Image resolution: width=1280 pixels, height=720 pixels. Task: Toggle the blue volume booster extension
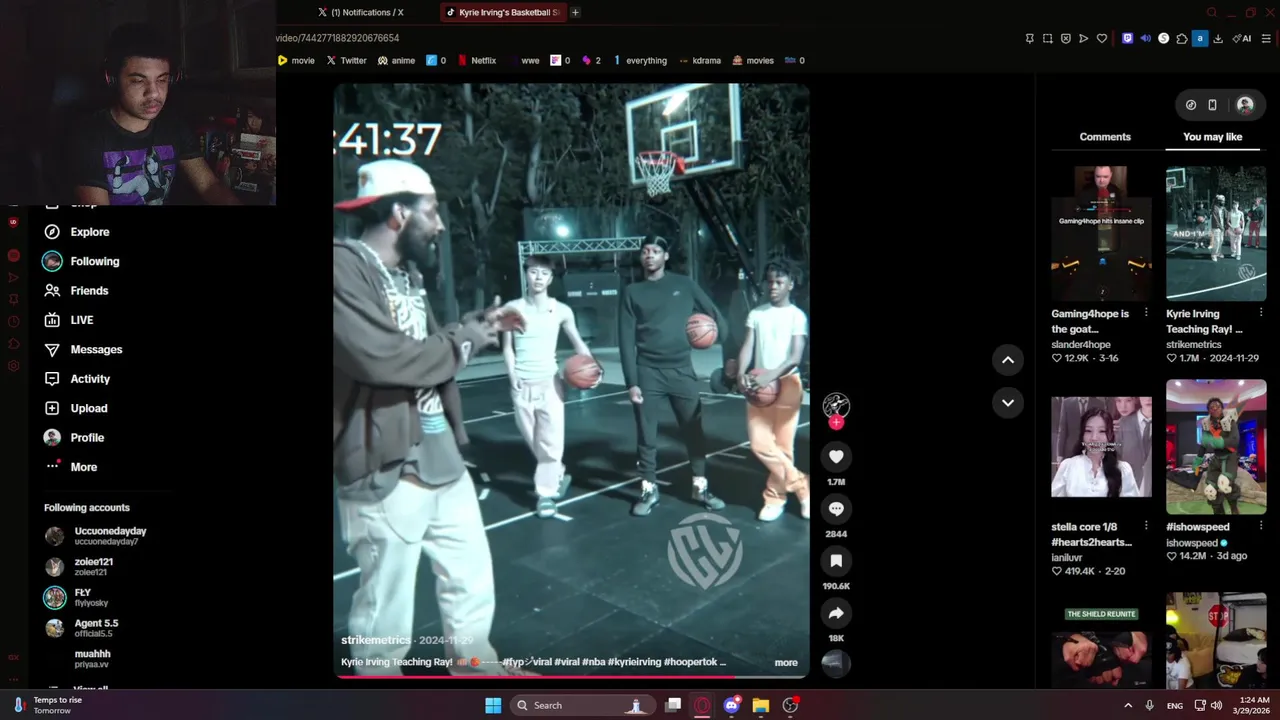[x=1145, y=38]
